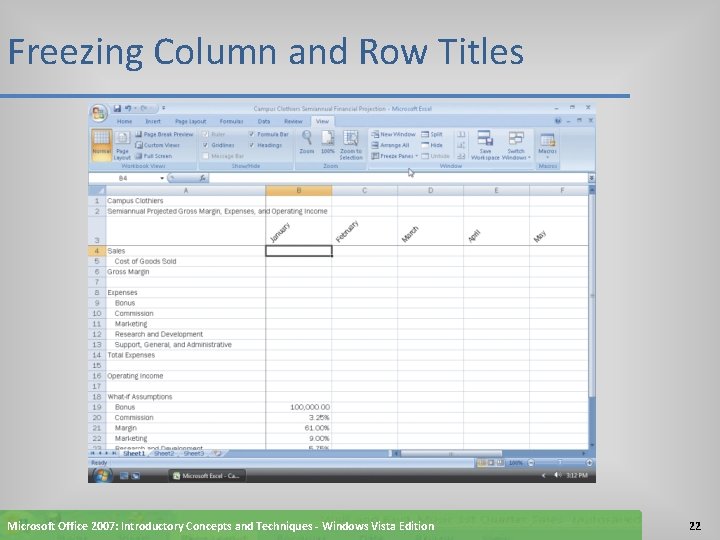
Task: Open the Review ribbon tab
Action: point(293,121)
